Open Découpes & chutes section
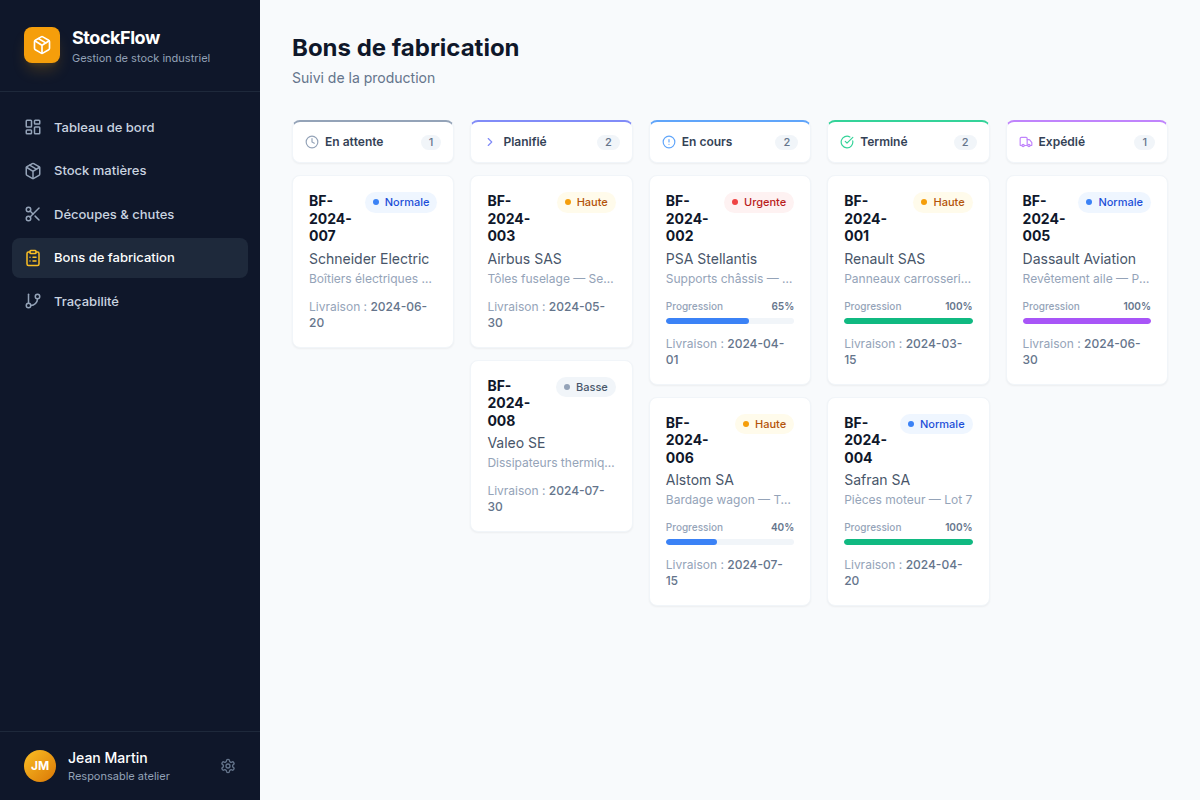The width and height of the screenshot is (1200, 800). pyautogui.click(x=130, y=214)
